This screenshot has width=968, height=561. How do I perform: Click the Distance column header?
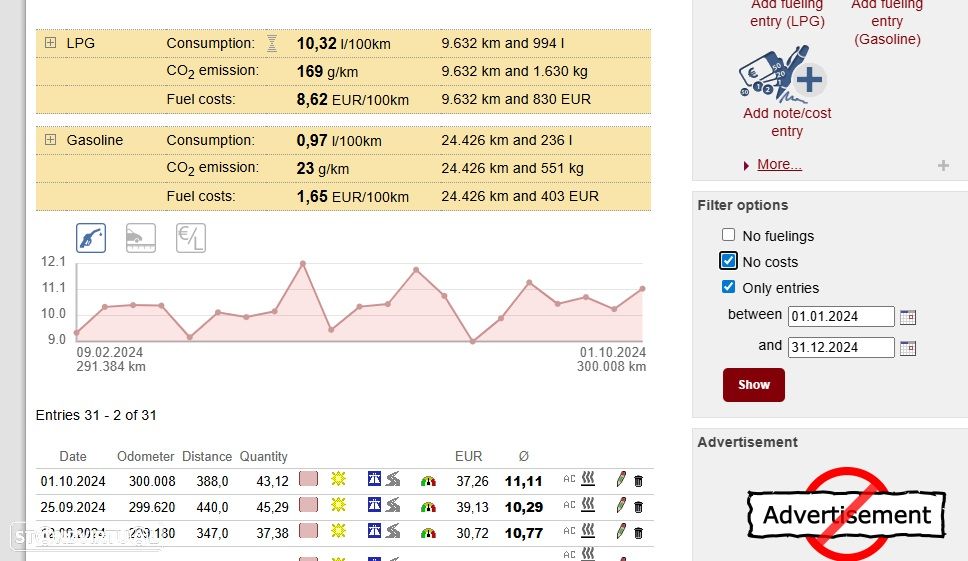pos(207,456)
